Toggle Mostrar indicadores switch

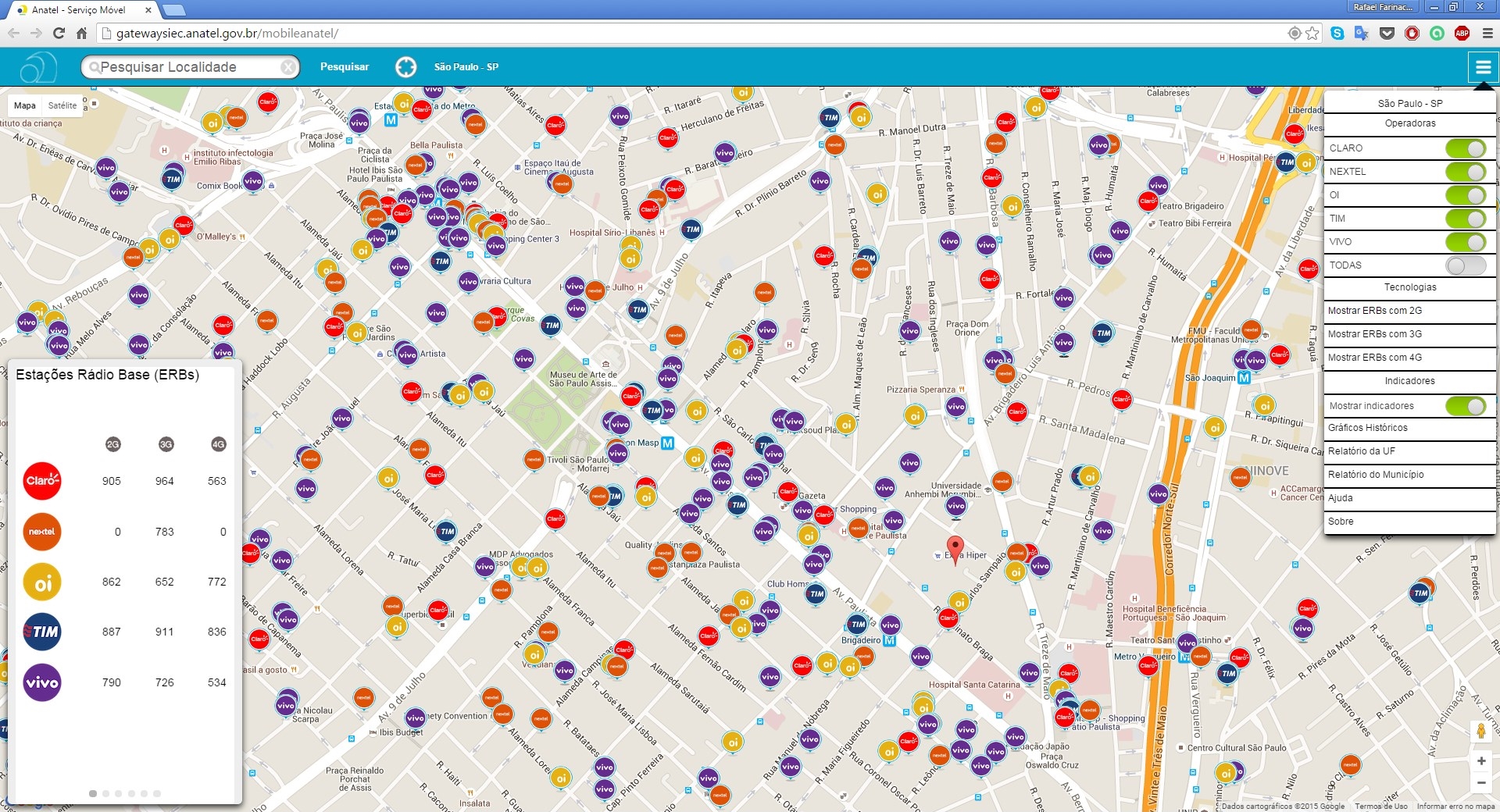point(1465,406)
